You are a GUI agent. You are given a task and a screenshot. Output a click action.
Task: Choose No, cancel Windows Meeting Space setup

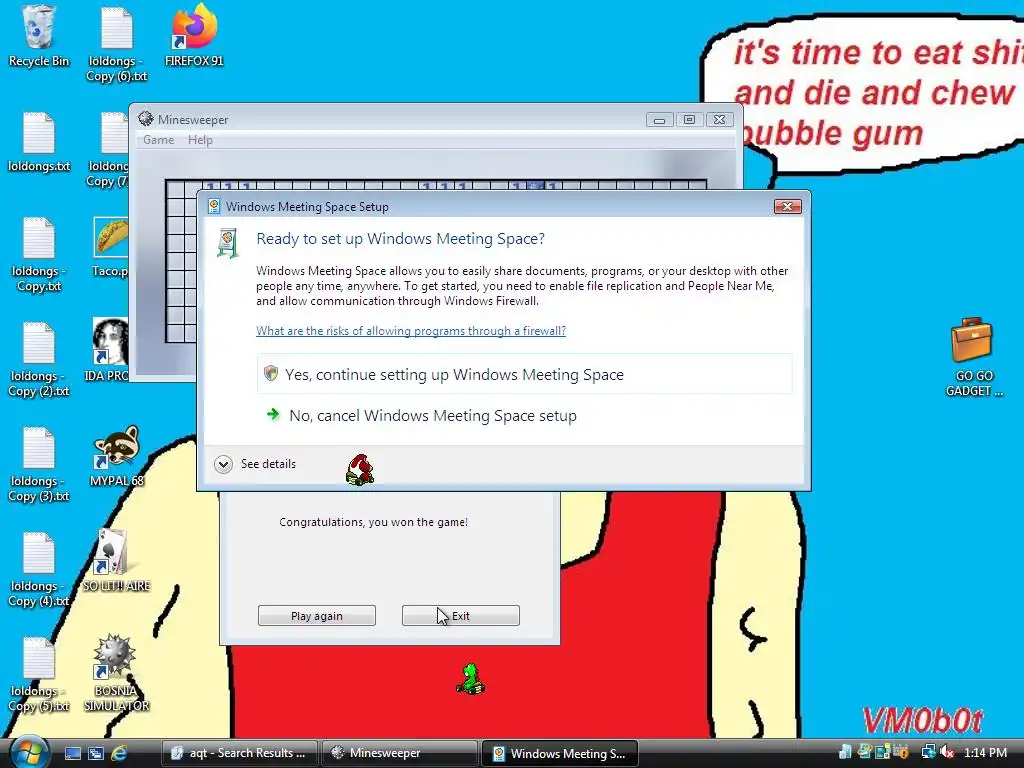525,415
